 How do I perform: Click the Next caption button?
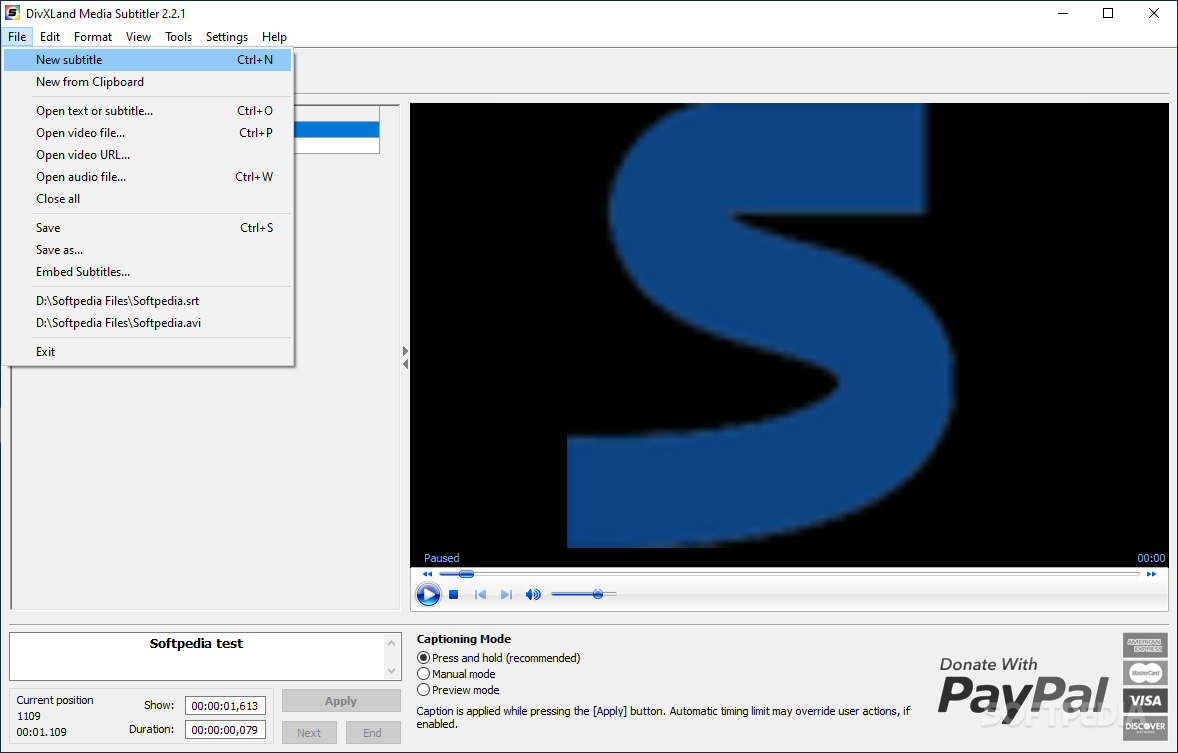point(308,732)
